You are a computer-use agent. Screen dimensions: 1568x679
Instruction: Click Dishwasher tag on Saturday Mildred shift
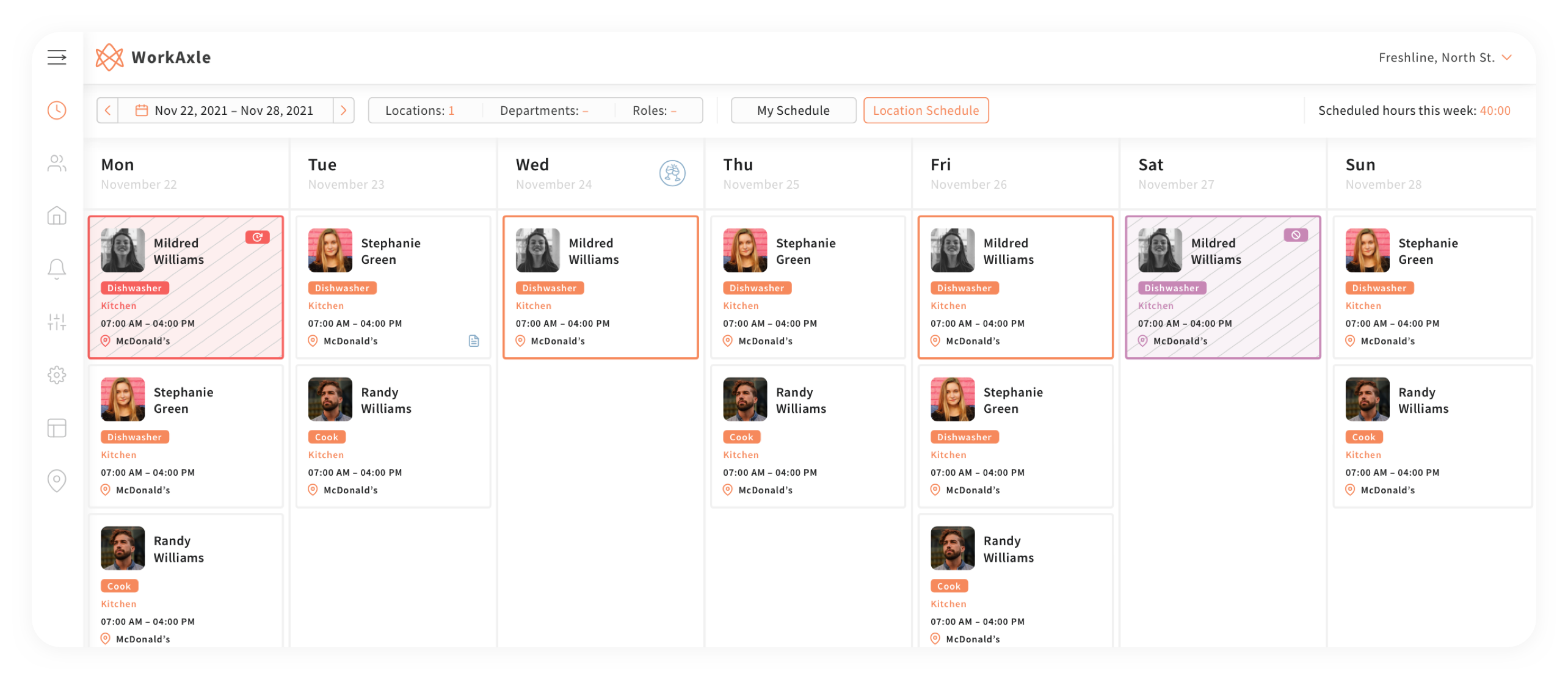point(1172,288)
